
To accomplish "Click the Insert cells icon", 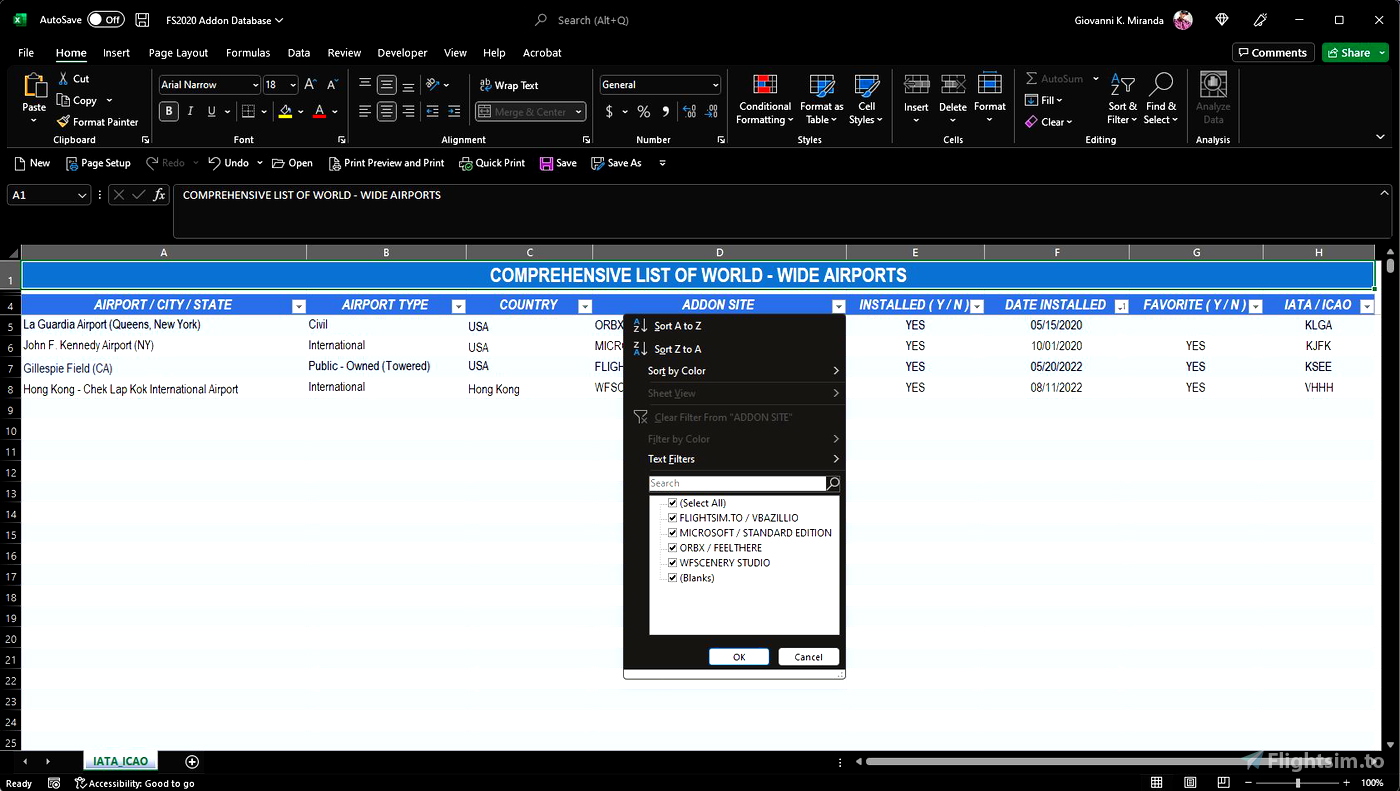I will (x=916, y=85).
